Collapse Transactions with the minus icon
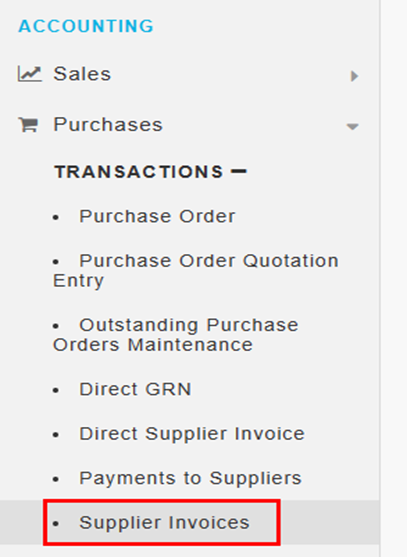Image resolution: width=407 pixels, height=557 pixels. [x=239, y=172]
